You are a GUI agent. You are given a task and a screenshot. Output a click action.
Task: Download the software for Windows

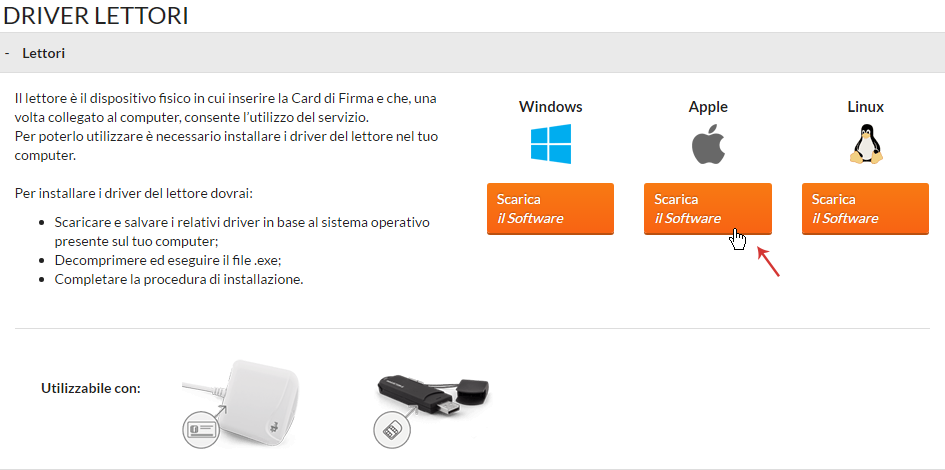[550, 208]
